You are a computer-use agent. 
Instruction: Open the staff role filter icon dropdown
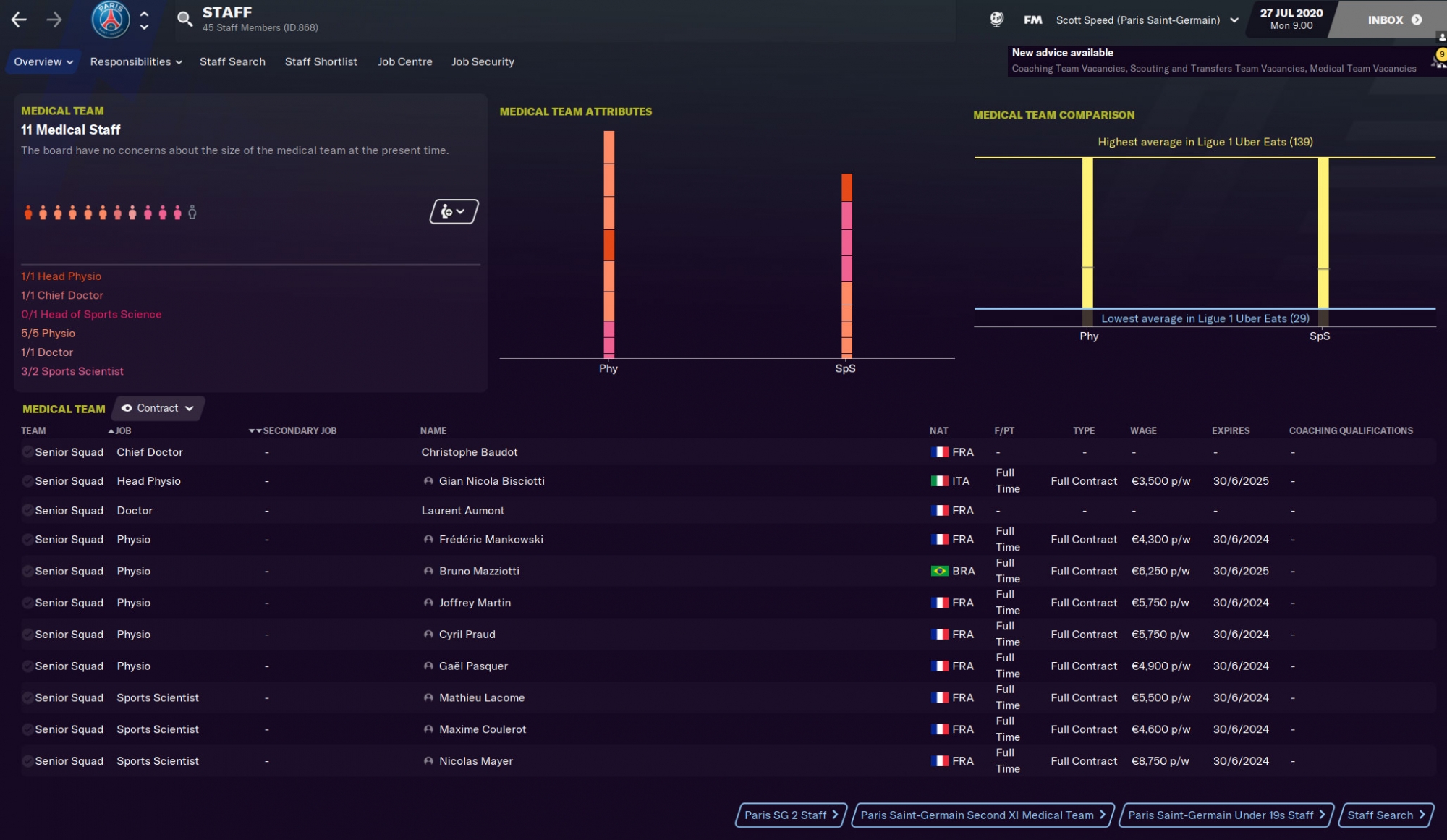454,211
